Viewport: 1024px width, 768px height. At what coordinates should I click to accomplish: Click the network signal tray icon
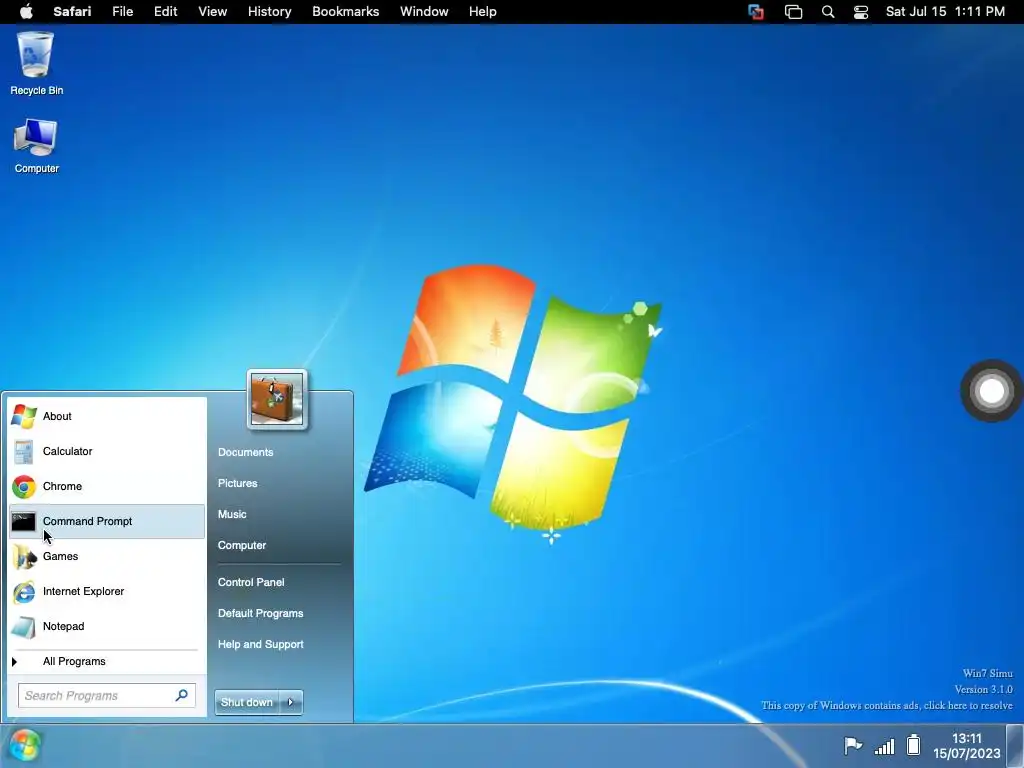point(884,746)
